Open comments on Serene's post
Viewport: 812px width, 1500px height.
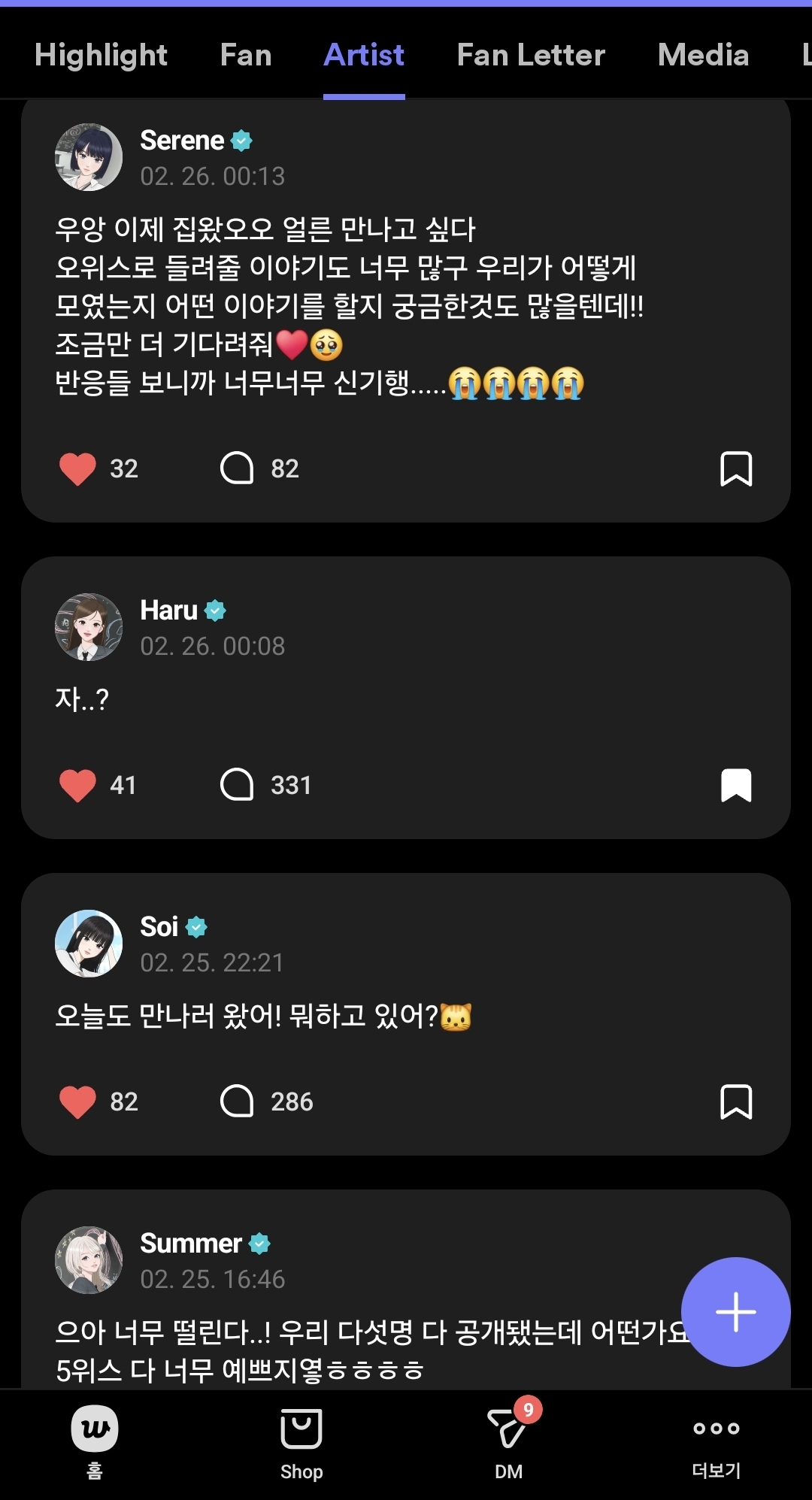(237, 468)
